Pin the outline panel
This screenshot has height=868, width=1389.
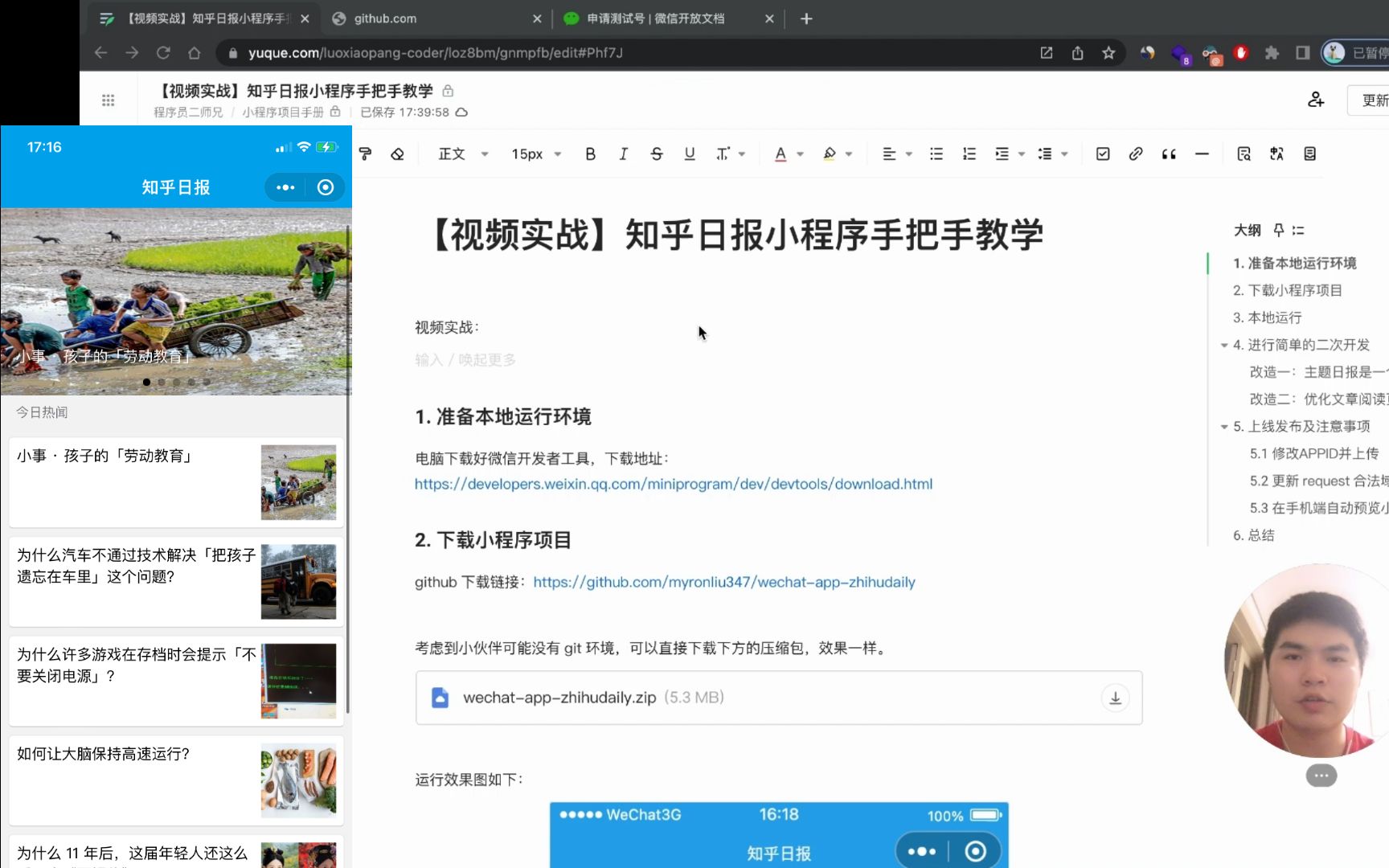pyautogui.click(x=1278, y=231)
